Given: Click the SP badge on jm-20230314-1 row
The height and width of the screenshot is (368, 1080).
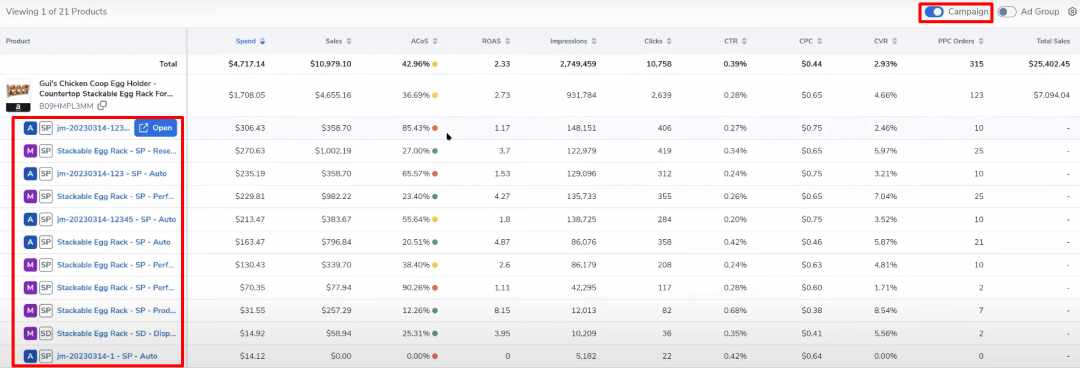Looking at the screenshot, I should point(45,356).
